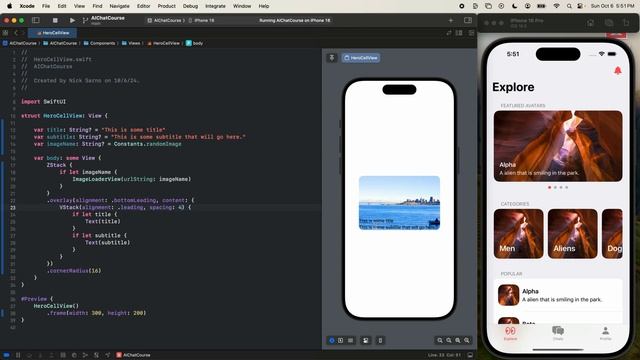This screenshot has width=640, height=360.
Task: Open the preview Variants button
Action: (x=351, y=340)
